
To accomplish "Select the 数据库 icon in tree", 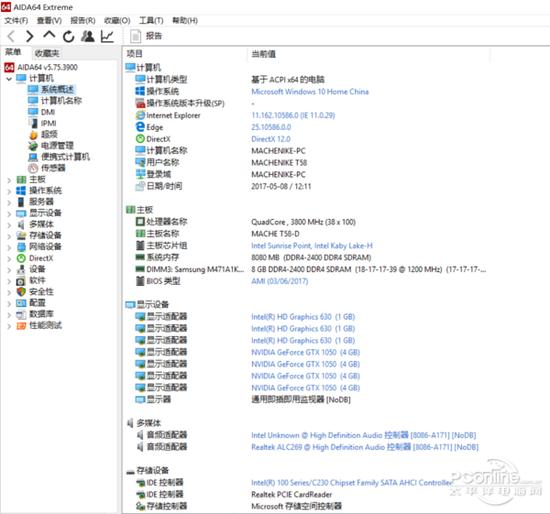I will coord(21,314).
